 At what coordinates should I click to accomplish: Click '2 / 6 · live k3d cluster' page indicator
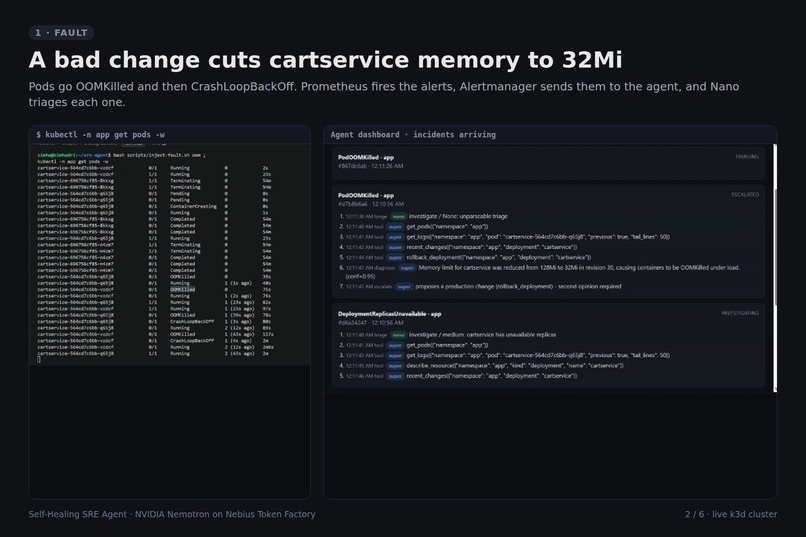(731, 514)
